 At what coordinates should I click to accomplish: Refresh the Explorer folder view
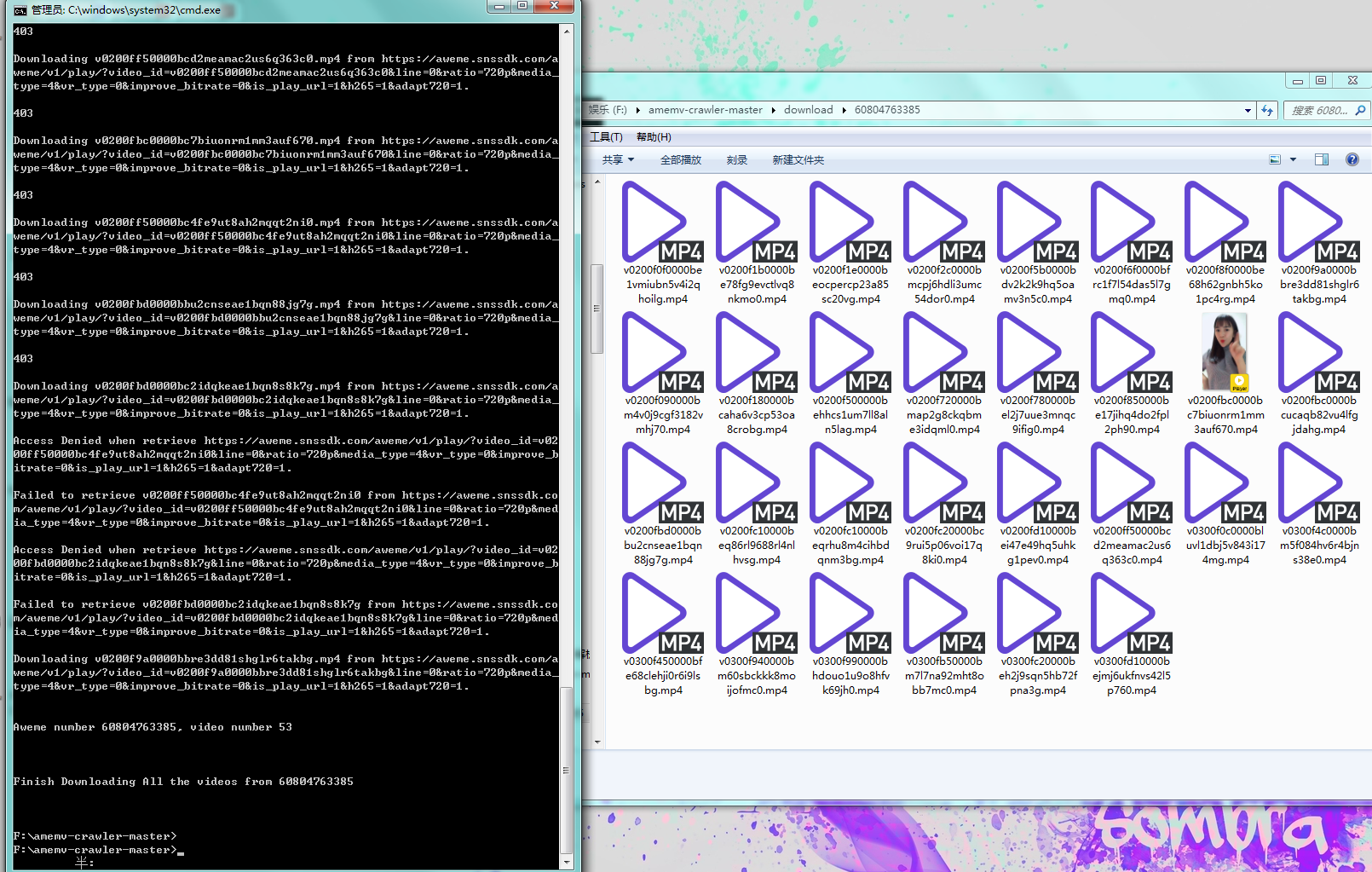coord(1267,110)
